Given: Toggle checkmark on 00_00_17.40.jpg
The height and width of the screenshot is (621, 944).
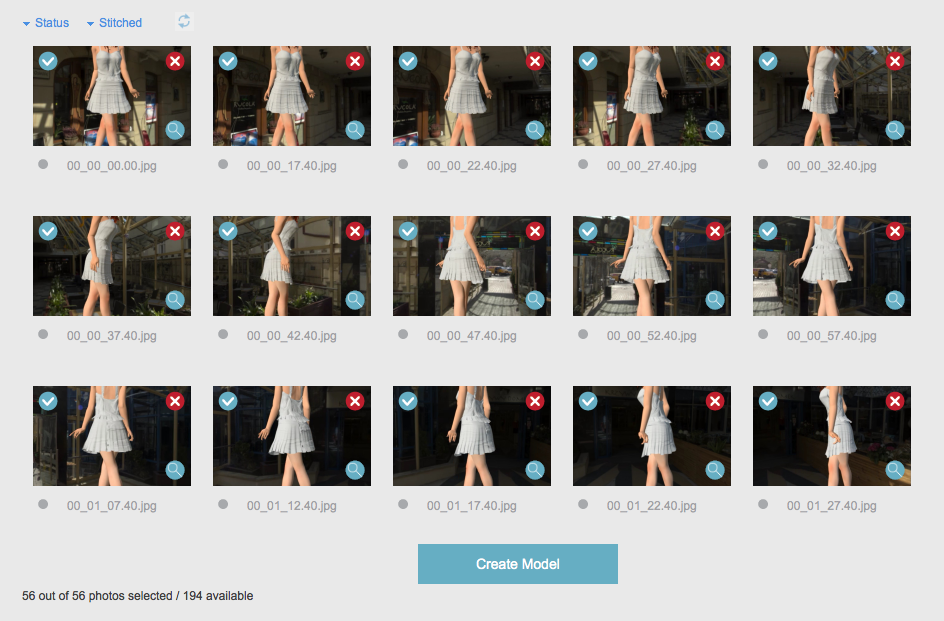Looking at the screenshot, I should coord(228,61).
